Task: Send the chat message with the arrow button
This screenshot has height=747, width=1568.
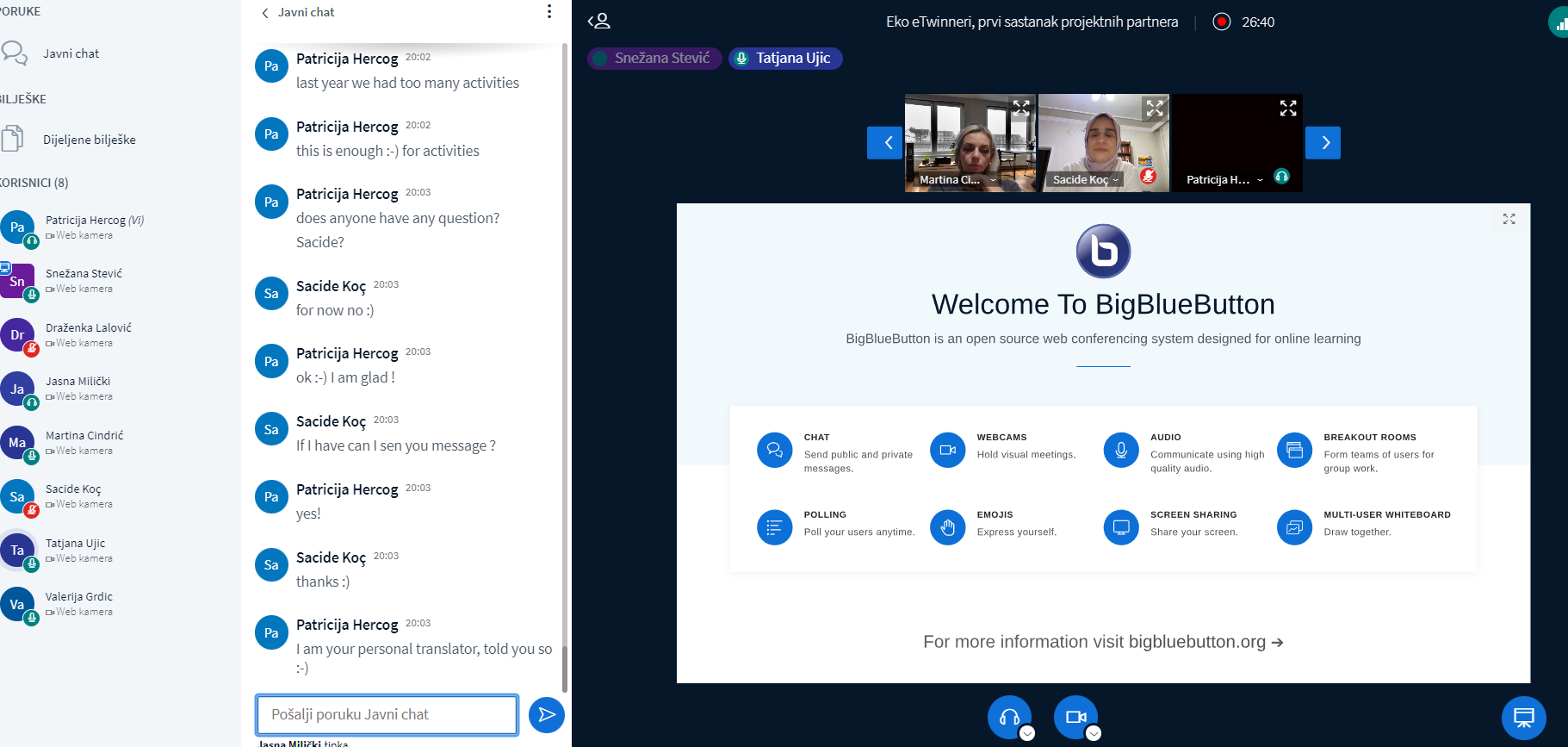Action: [x=546, y=714]
